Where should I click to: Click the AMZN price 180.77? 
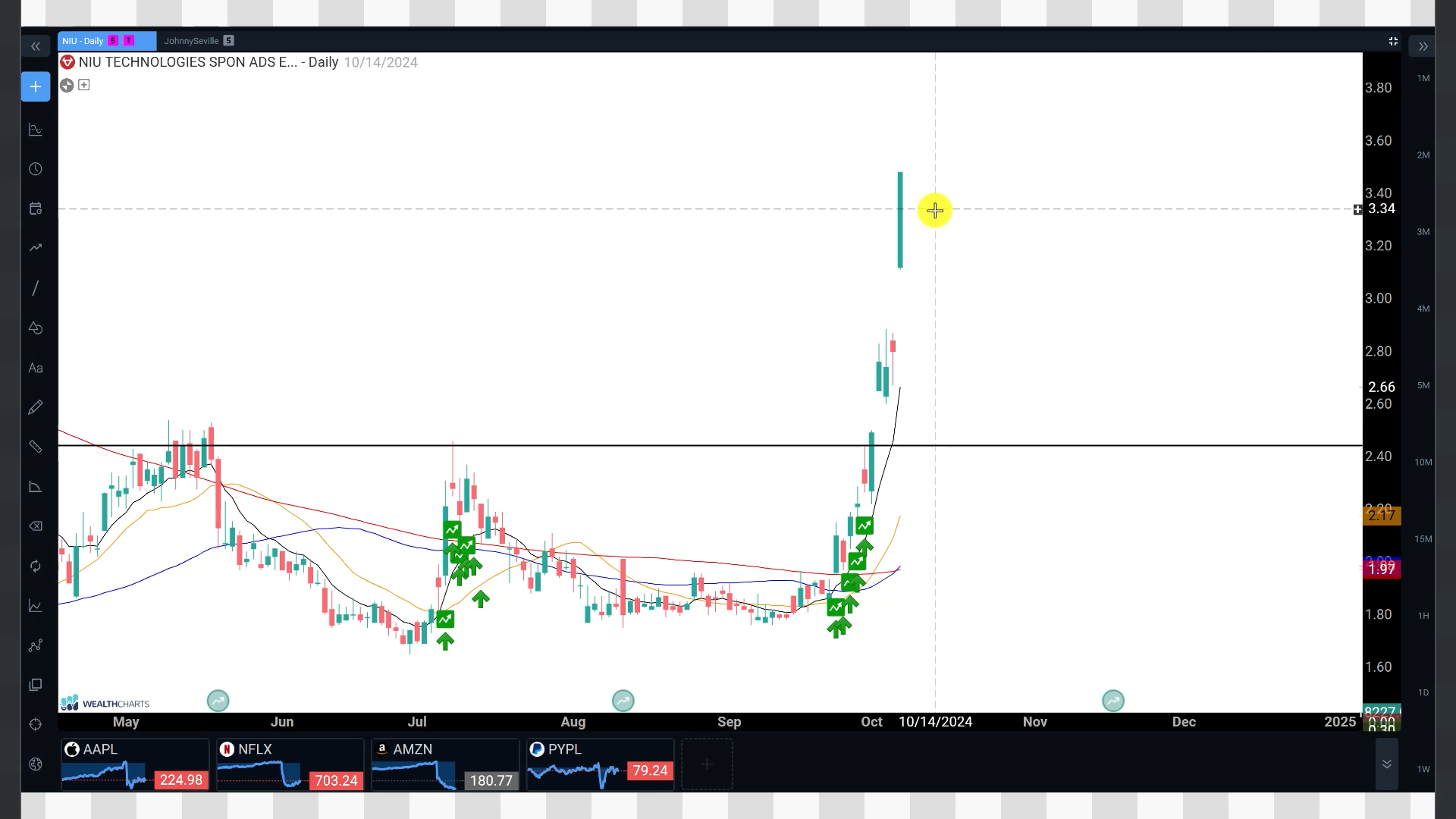pos(491,780)
